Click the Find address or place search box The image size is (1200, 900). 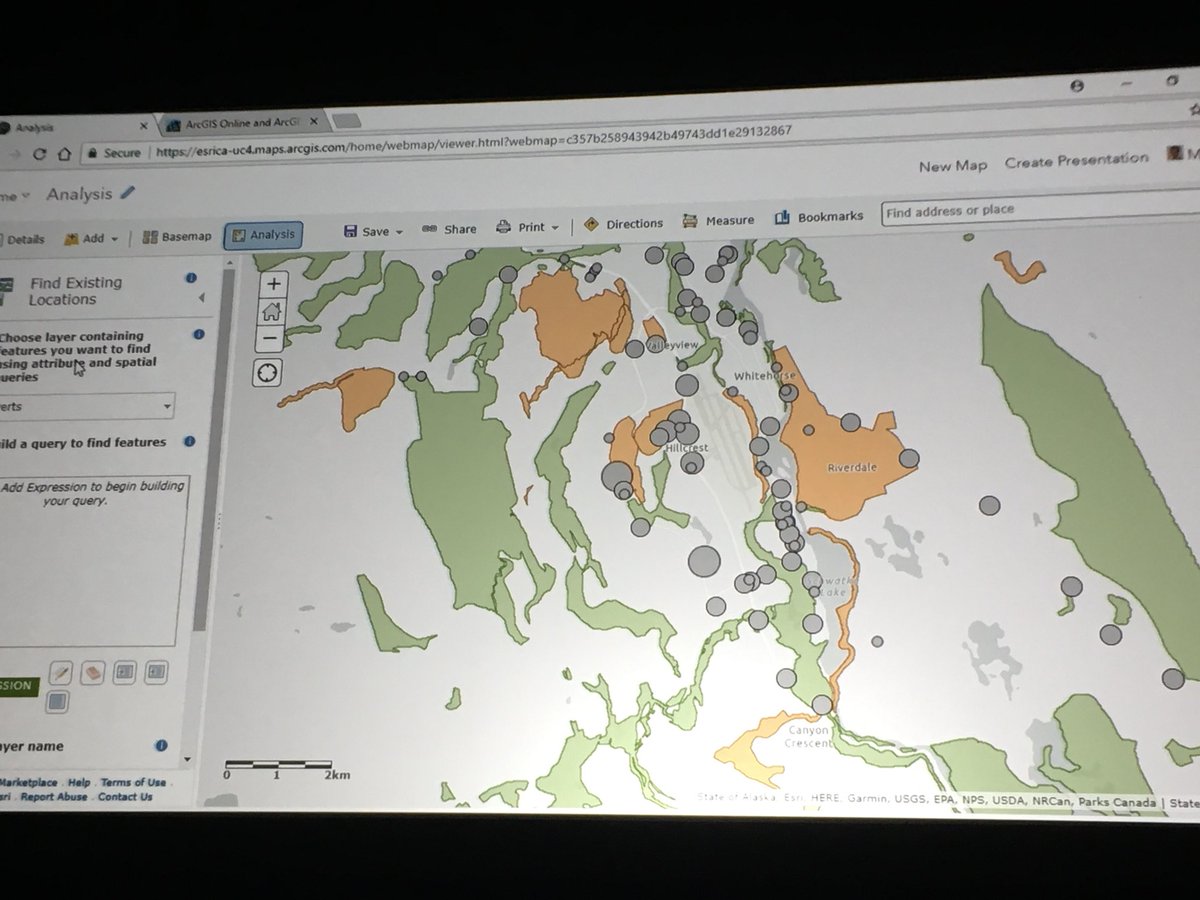coord(1040,211)
